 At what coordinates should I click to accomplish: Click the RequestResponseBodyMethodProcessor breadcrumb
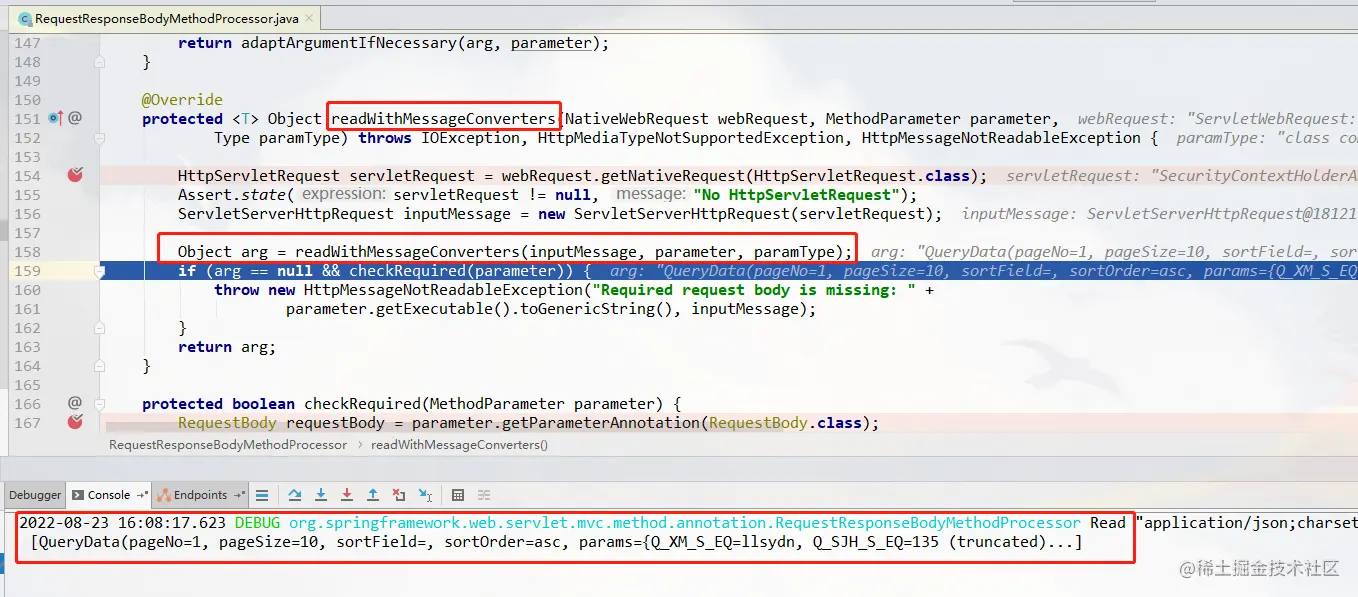pyautogui.click(x=228, y=444)
